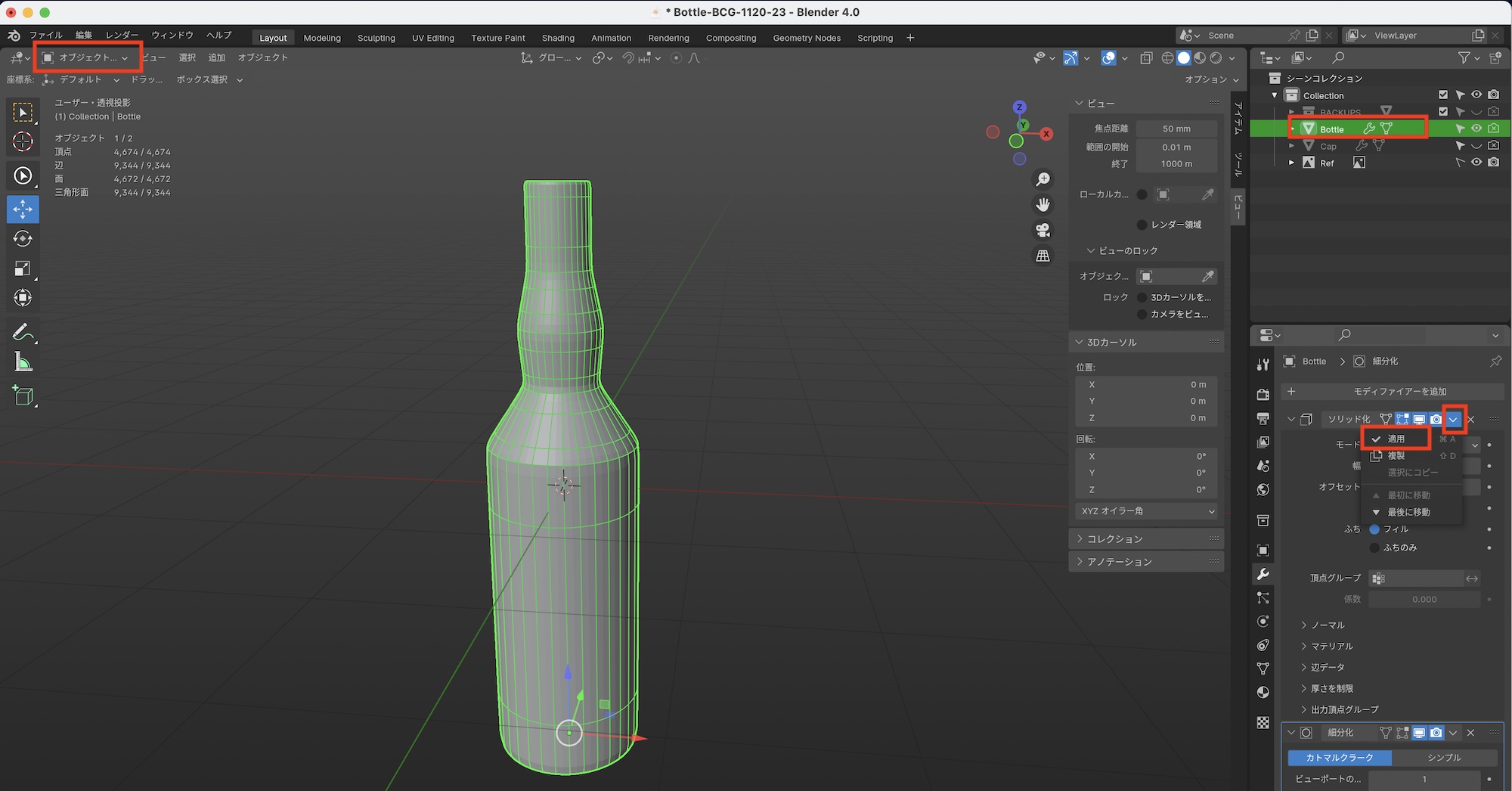Screen dimensions: 1512x791
Task: Choose 適用 from the modifier menu
Action: coord(1396,439)
